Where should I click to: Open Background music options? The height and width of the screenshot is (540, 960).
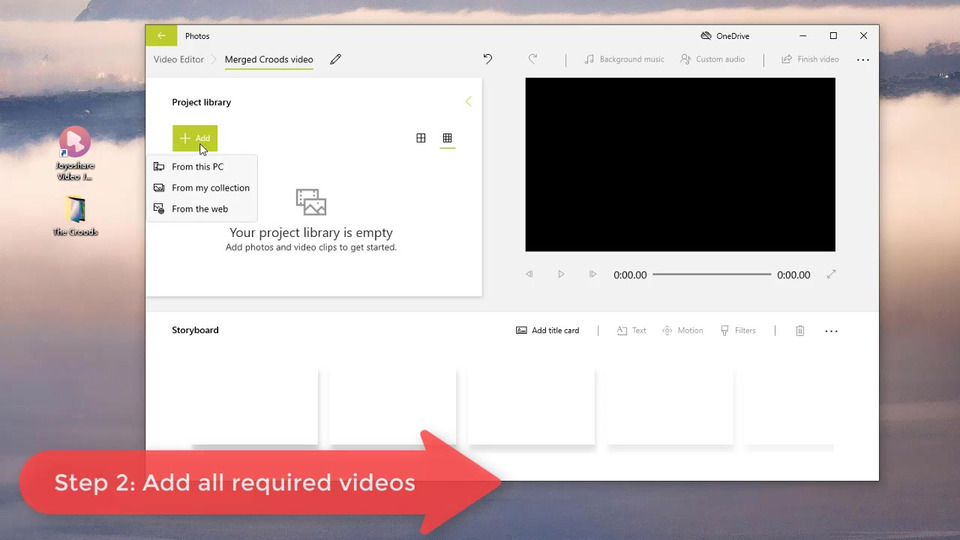tap(624, 59)
